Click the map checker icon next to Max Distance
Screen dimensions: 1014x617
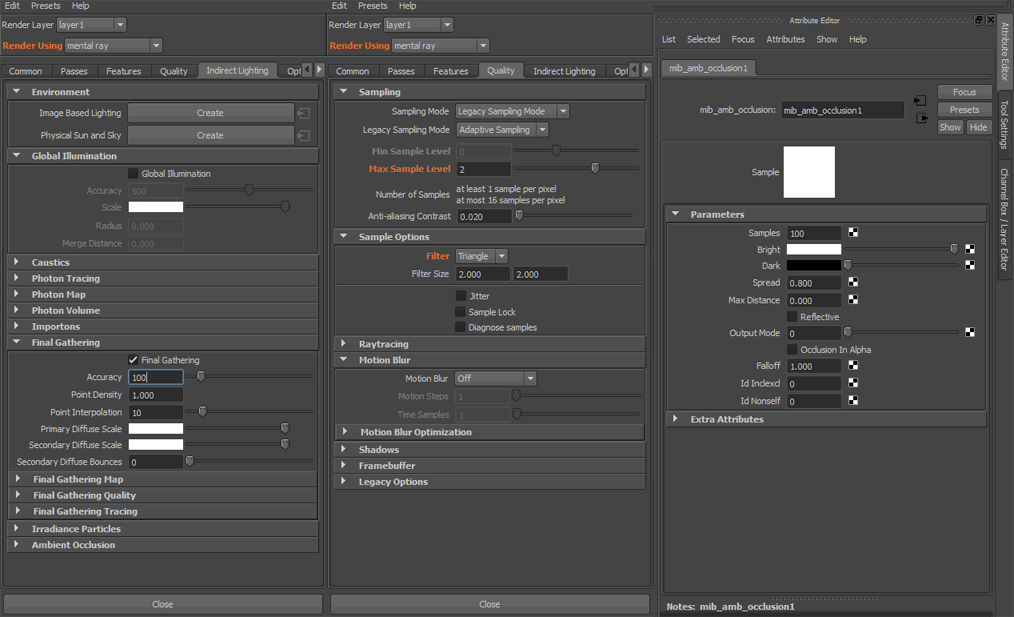[853, 299]
